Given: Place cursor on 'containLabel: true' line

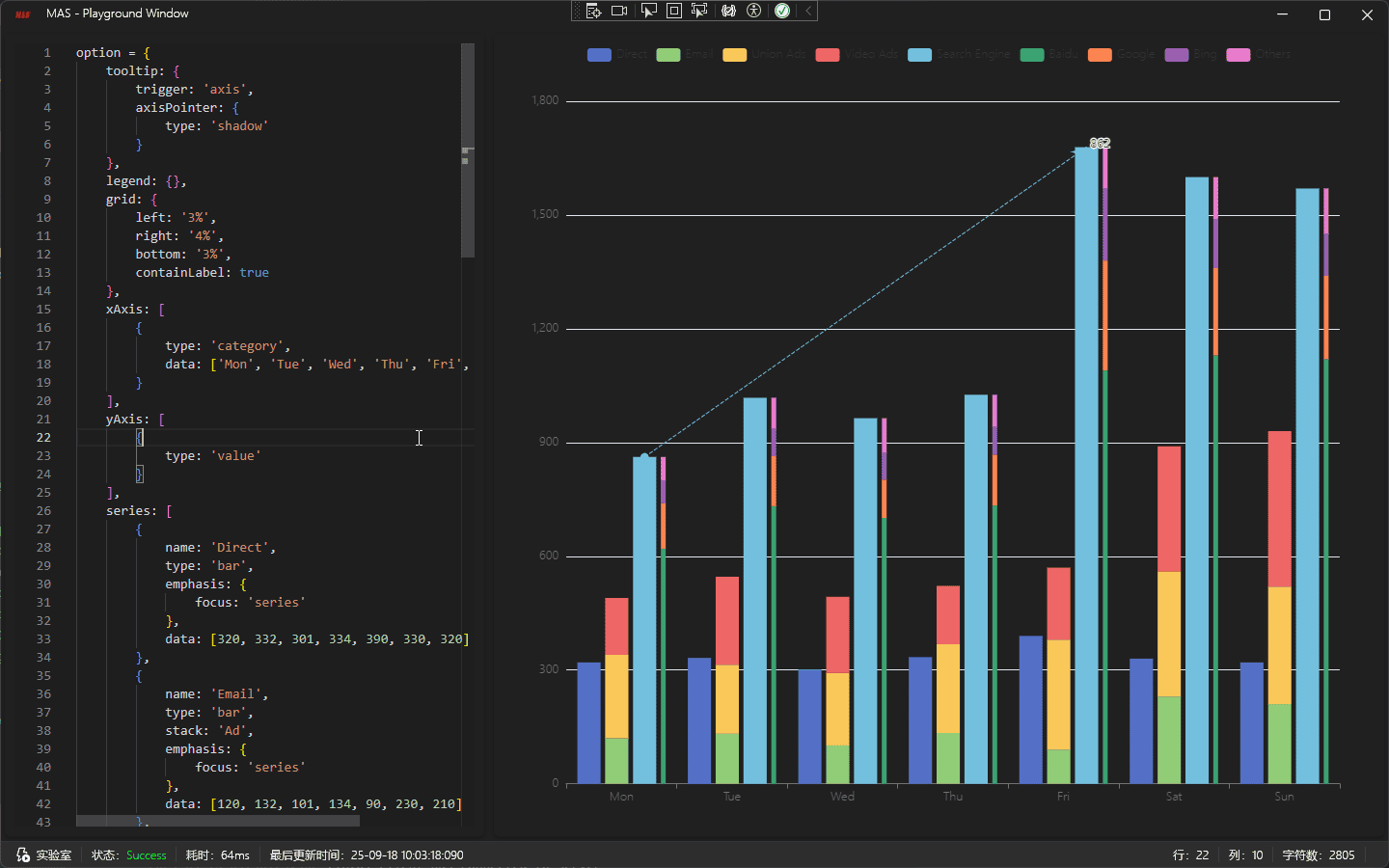Looking at the screenshot, I should (203, 273).
